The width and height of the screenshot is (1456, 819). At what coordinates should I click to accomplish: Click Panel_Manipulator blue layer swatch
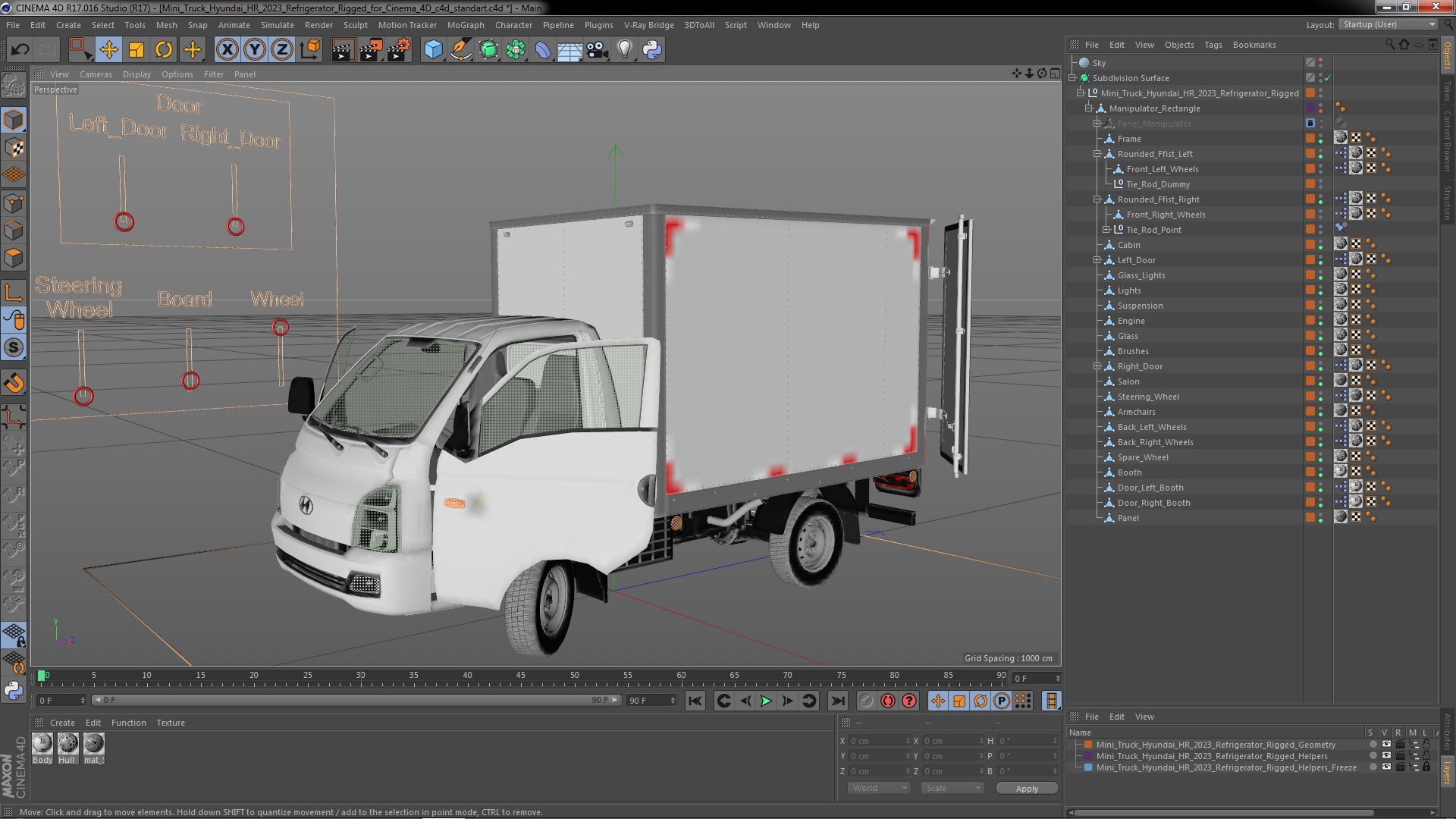pyautogui.click(x=1310, y=124)
